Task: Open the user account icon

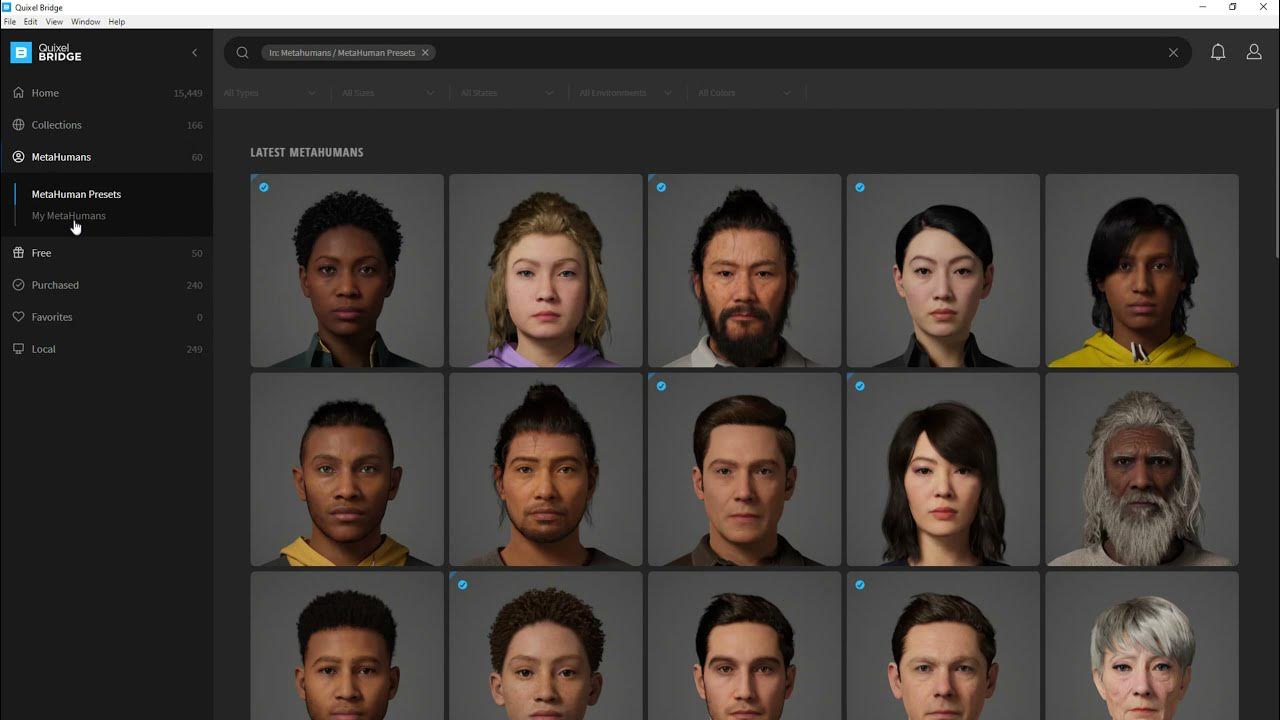Action: coord(1254,52)
